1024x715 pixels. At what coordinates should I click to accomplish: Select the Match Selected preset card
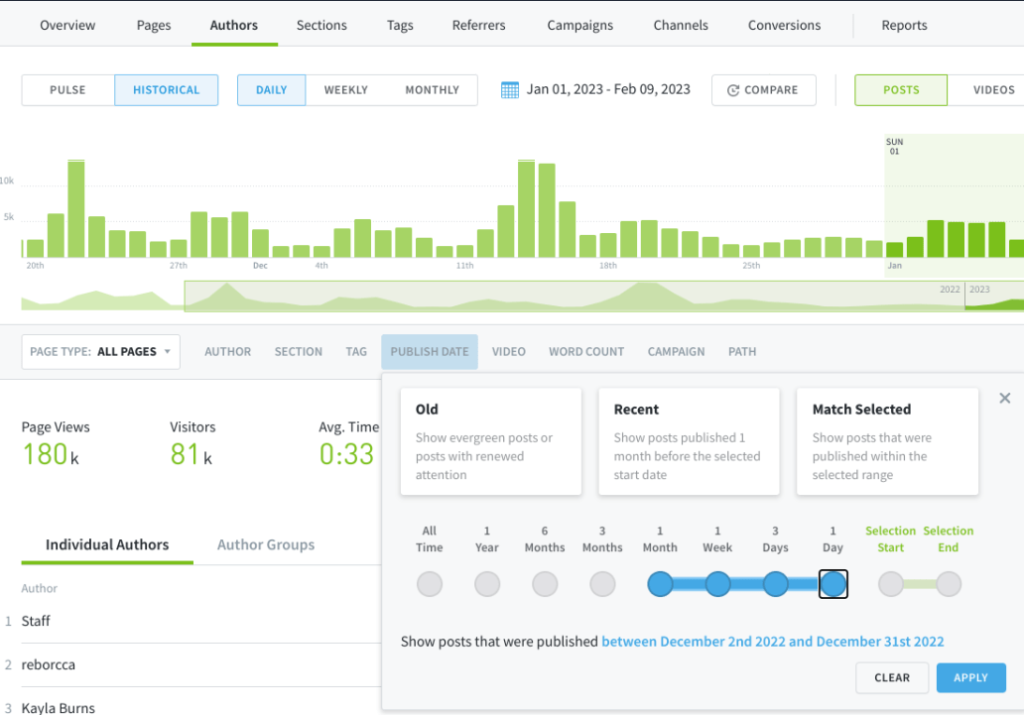(887, 441)
